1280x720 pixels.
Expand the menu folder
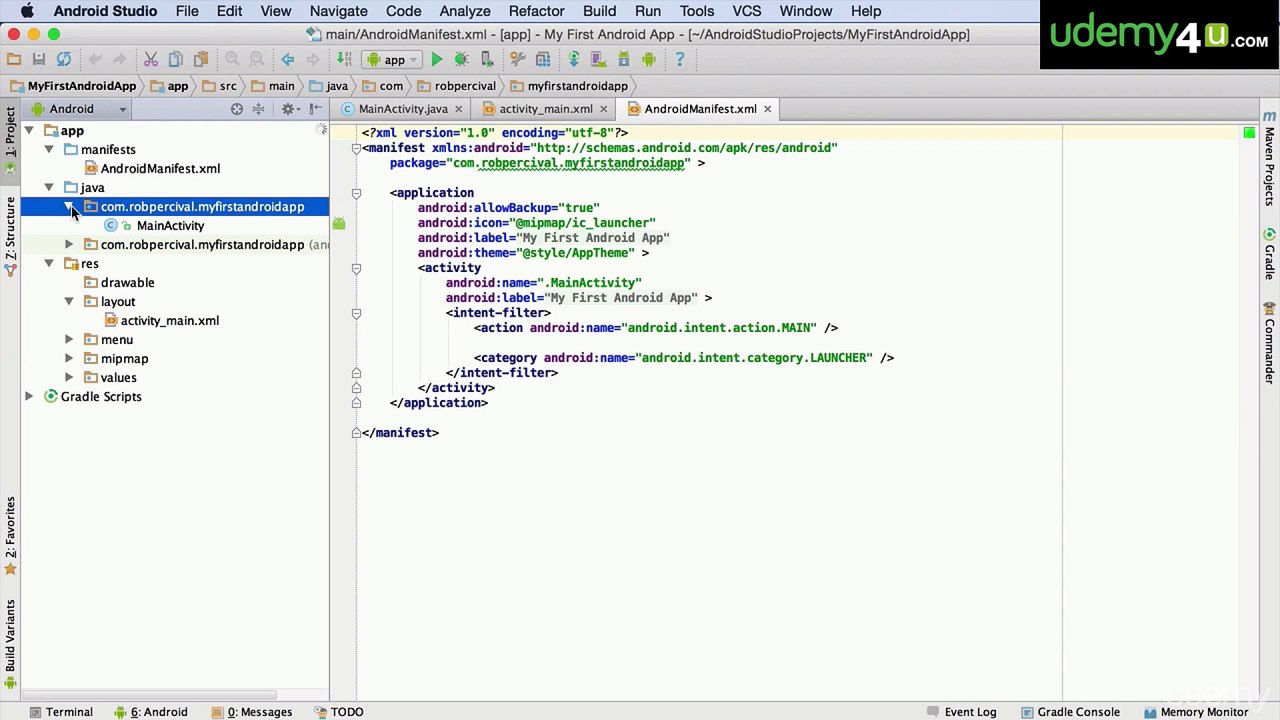[x=69, y=340]
